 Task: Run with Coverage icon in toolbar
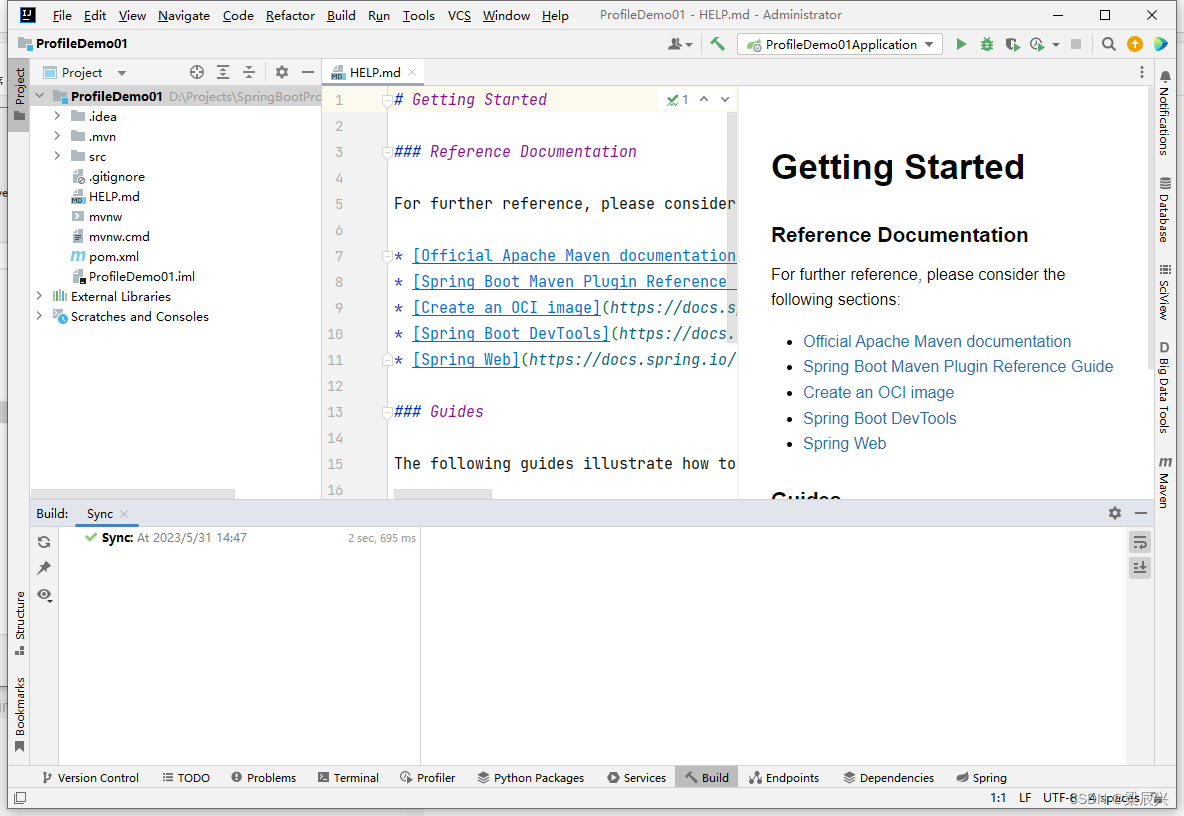(x=1012, y=45)
